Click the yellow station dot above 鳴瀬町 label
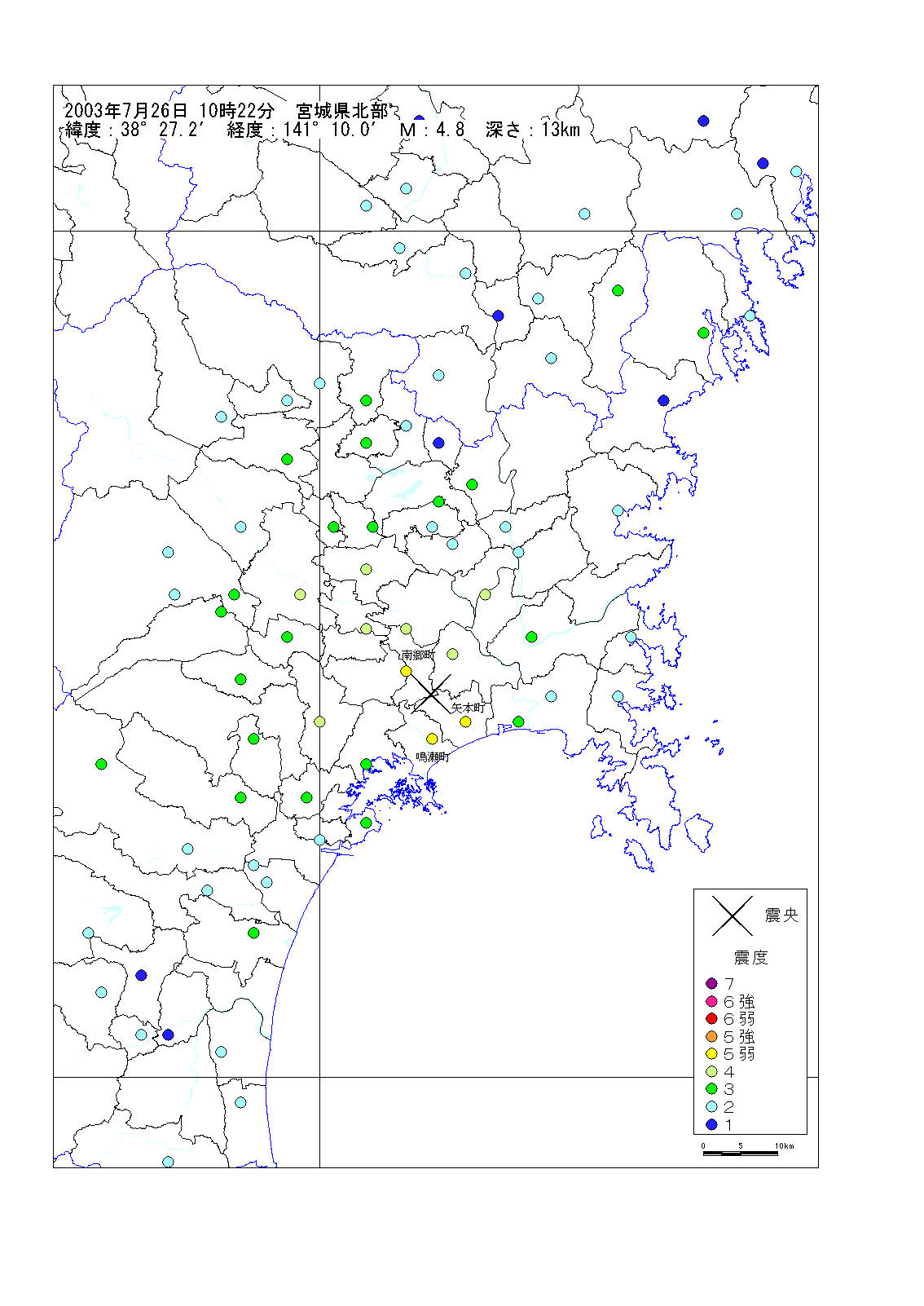The width and height of the screenshot is (924, 1306). [432, 739]
